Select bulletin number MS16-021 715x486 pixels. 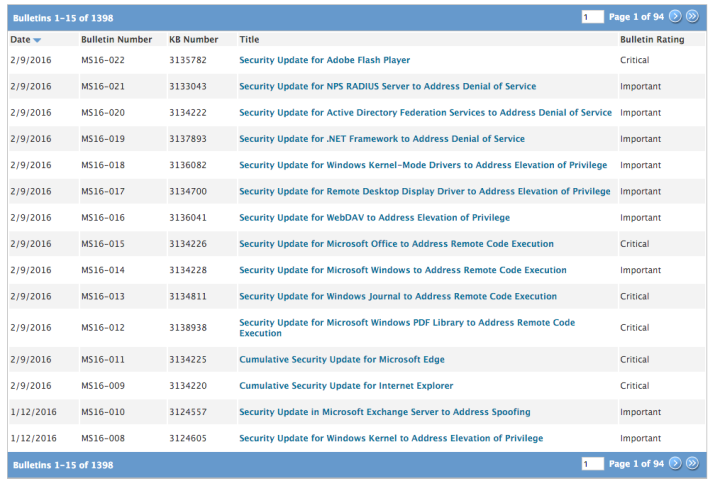(x=103, y=86)
